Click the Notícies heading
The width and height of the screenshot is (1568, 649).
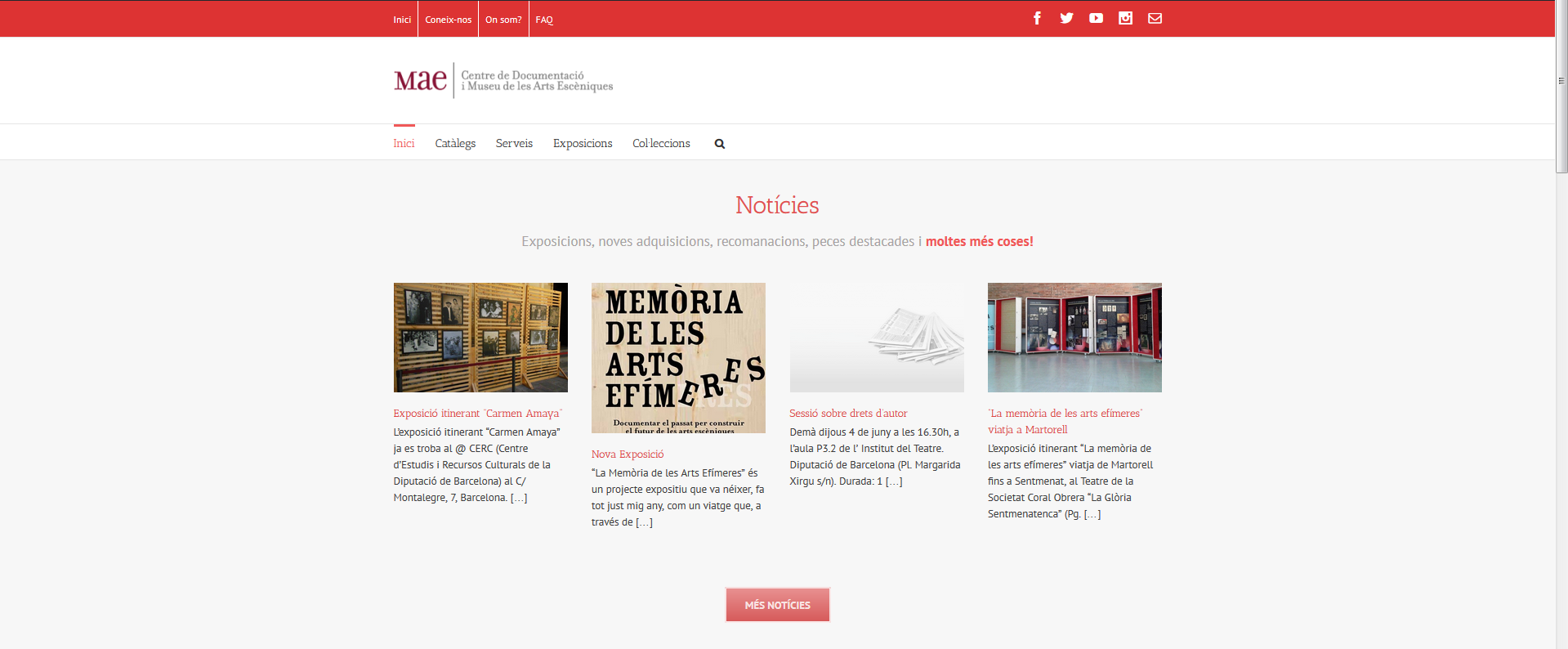[777, 205]
